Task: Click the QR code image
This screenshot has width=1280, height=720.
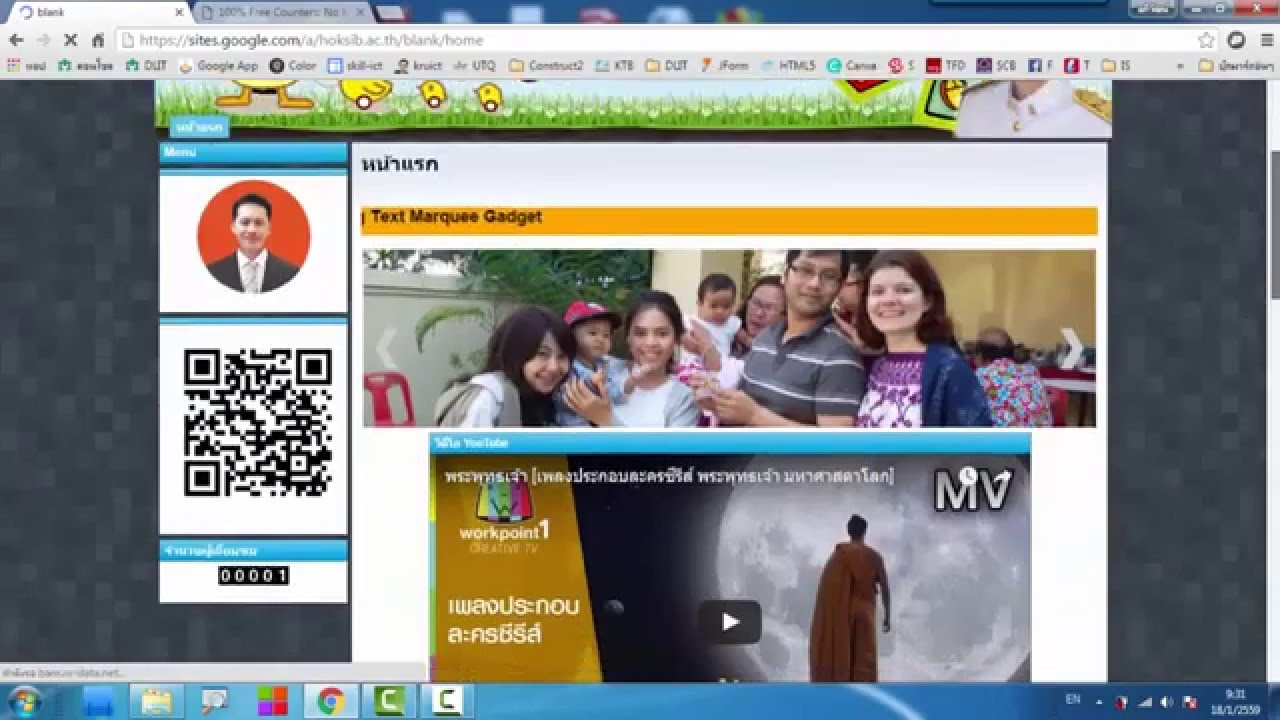Action: 257,423
